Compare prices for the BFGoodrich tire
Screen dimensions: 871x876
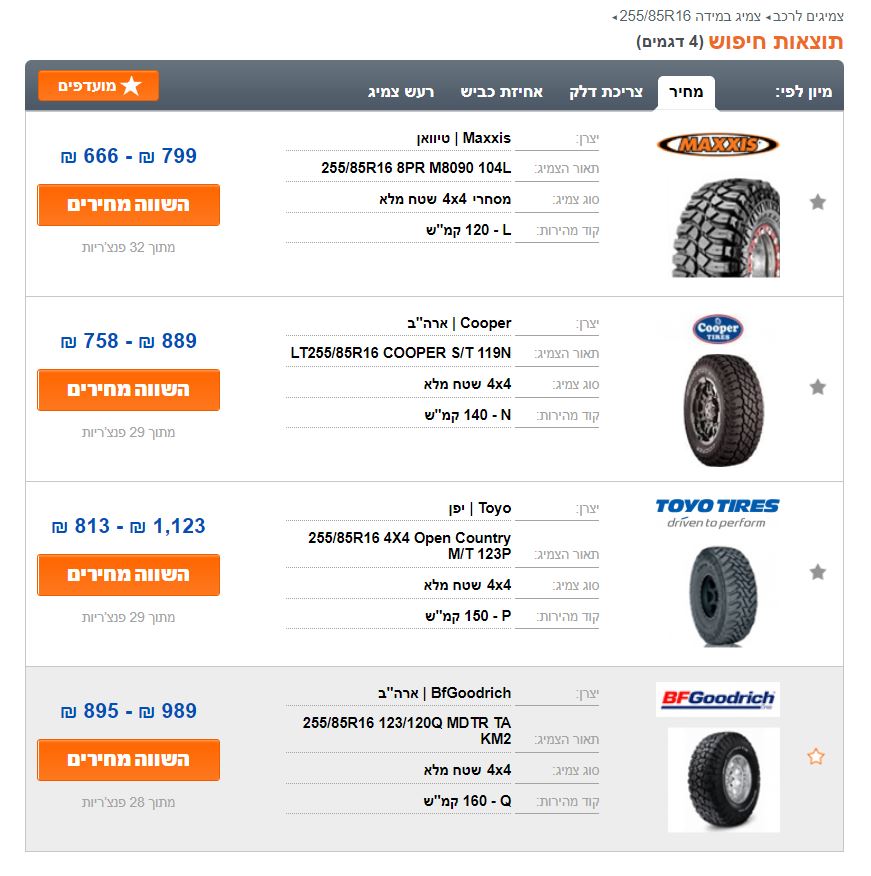128,760
